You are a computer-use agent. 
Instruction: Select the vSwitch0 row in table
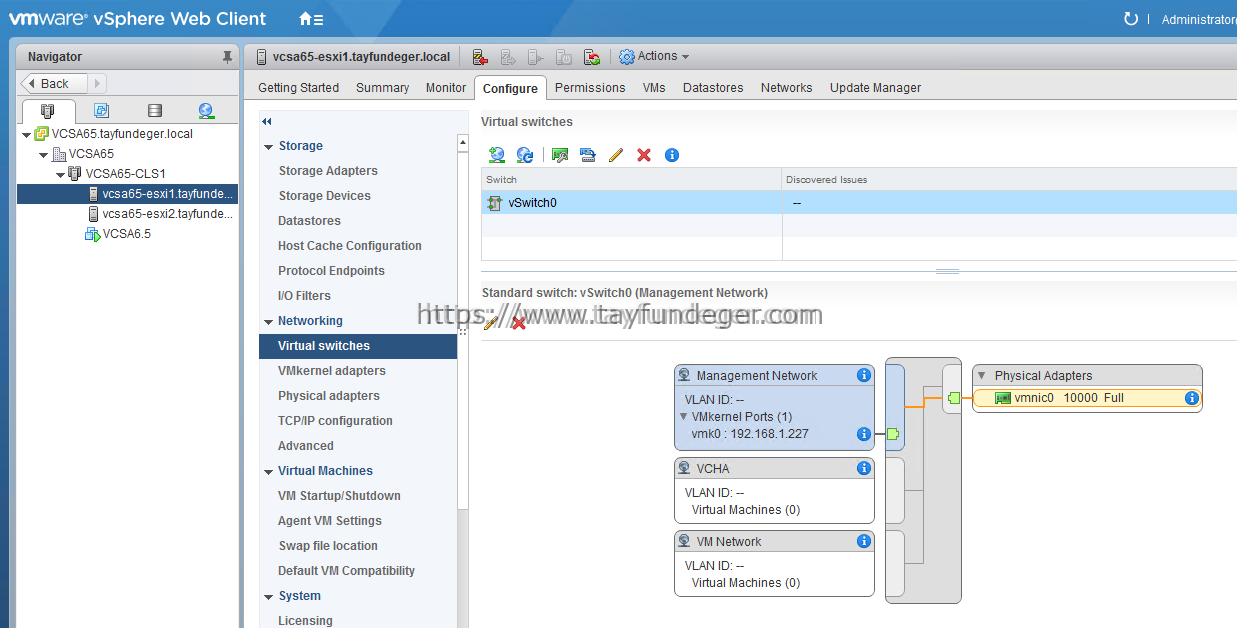pyautogui.click(x=859, y=203)
